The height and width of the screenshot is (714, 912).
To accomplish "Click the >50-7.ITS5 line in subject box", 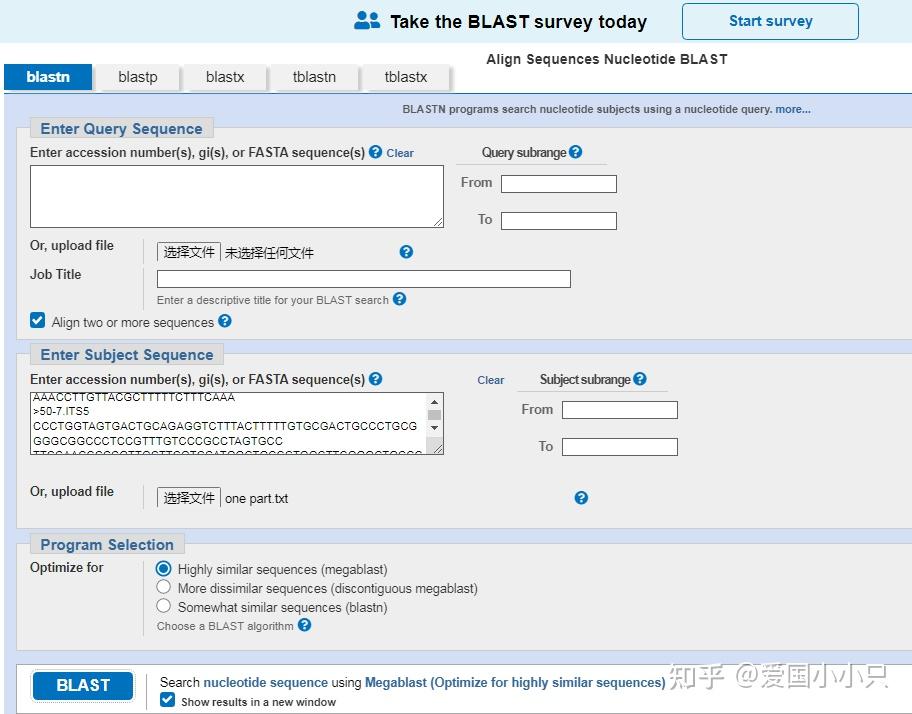I will click(x=61, y=411).
